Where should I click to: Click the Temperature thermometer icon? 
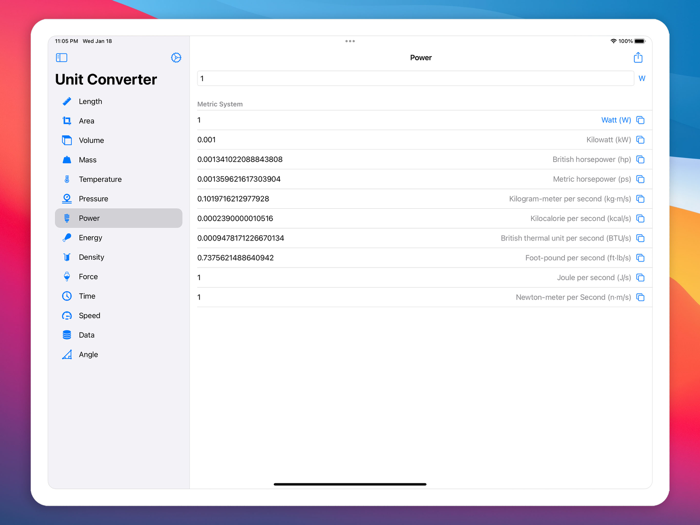[67, 179]
